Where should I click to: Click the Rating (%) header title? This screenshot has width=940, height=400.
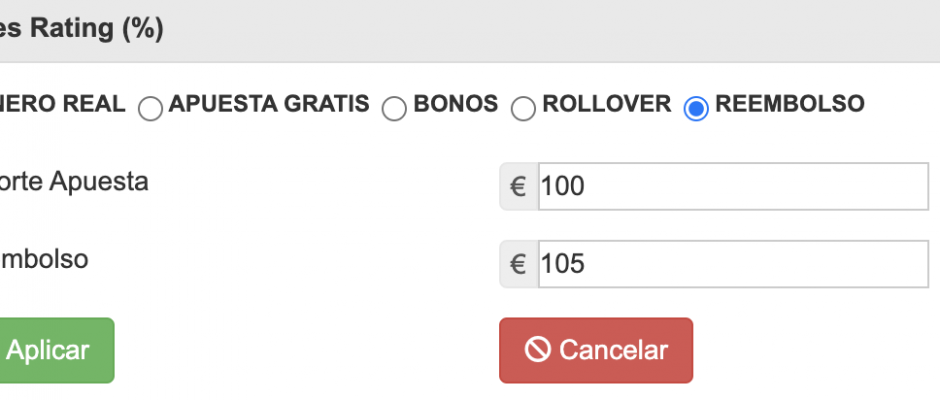[82, 29]
